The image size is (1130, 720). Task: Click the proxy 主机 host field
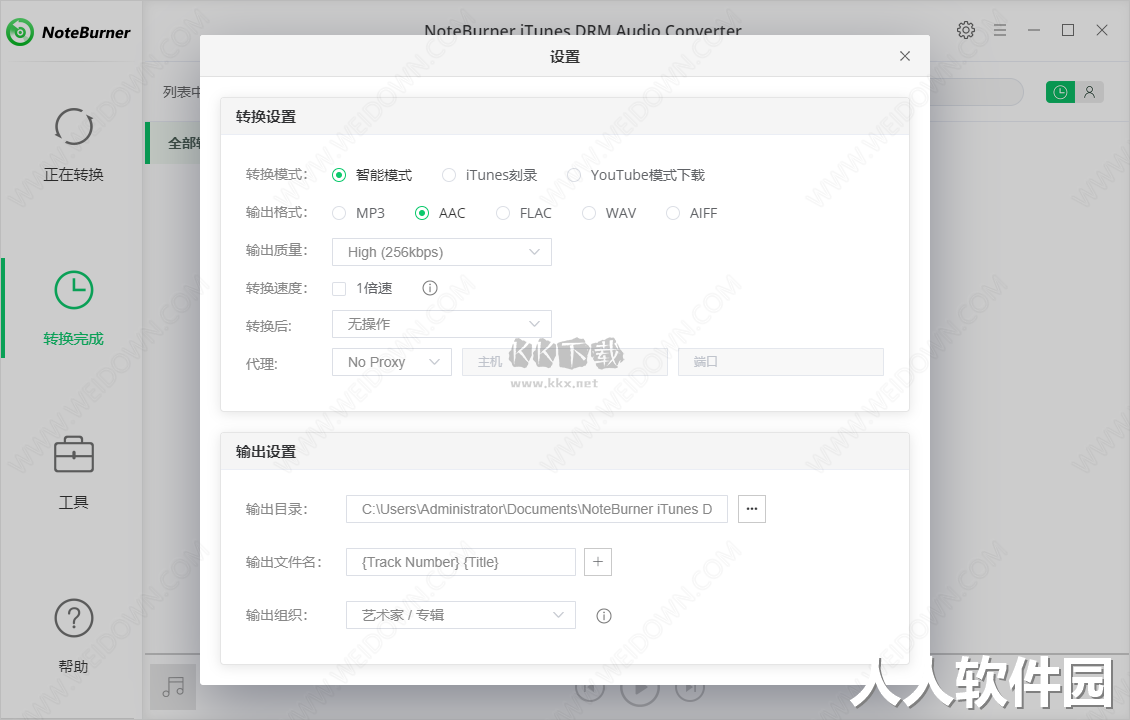point(565,363)
